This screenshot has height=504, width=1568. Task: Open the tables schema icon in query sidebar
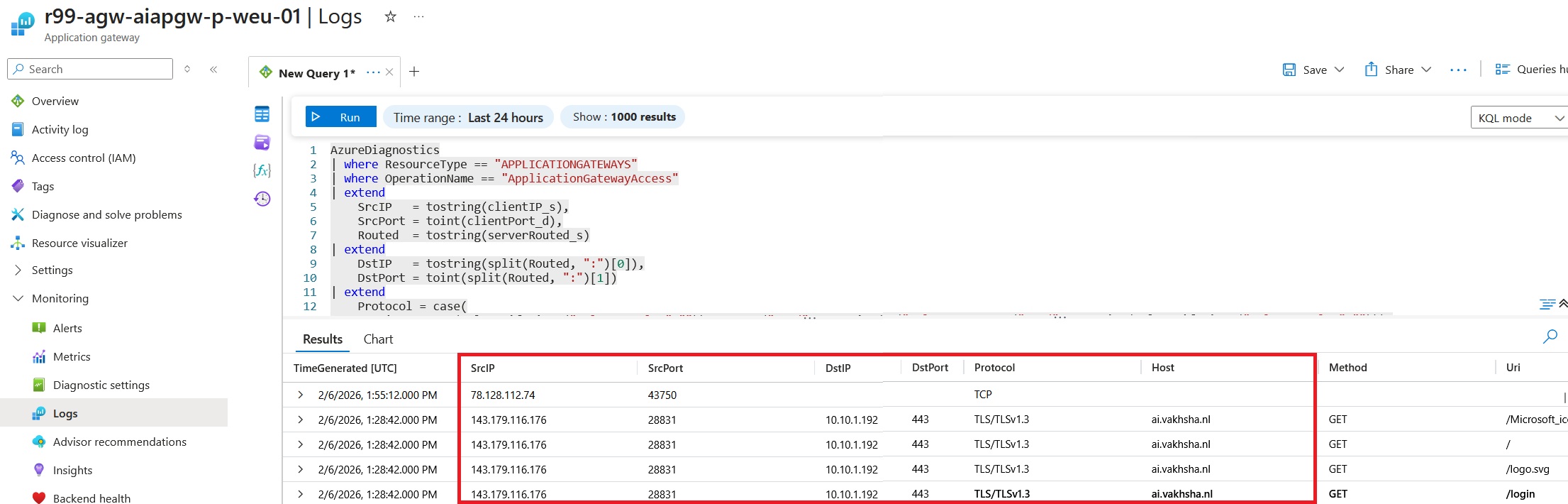(262, 114)
